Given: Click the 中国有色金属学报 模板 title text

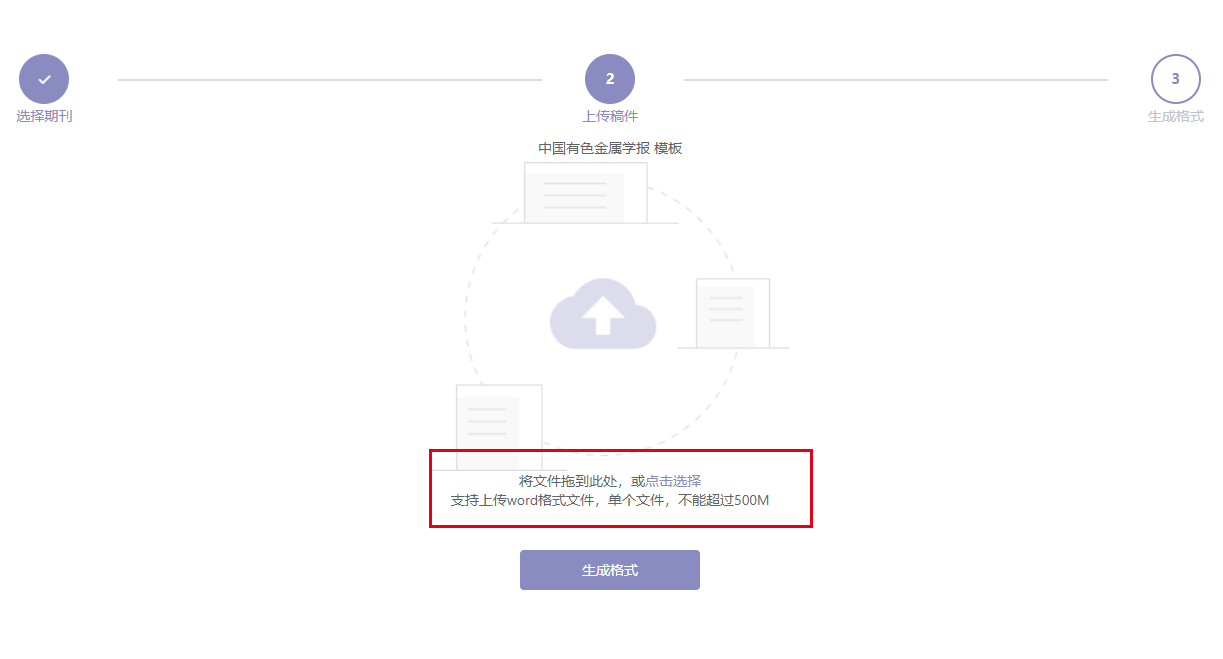Looking at the screenshot, I should click(x=610, y=148).
